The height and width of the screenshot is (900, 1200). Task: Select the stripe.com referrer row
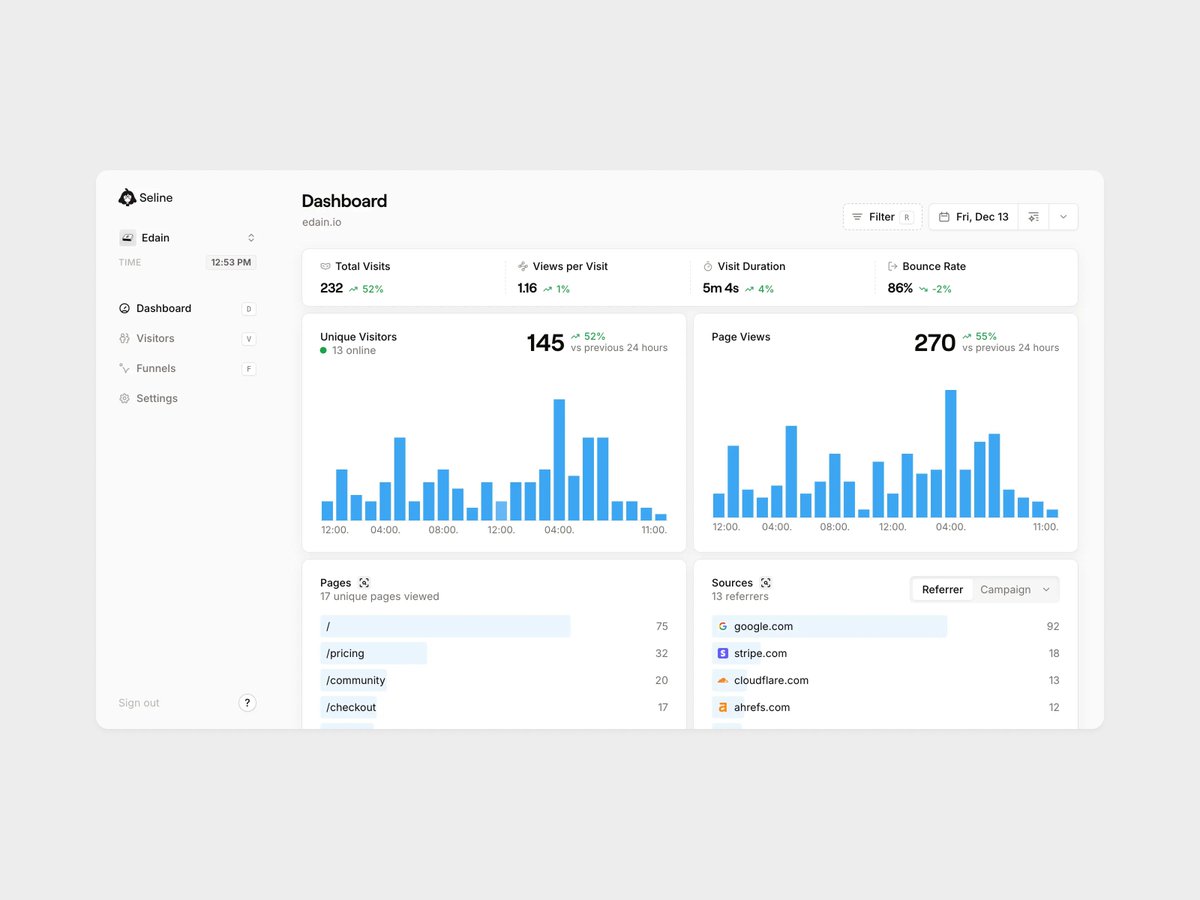[885, 653]
